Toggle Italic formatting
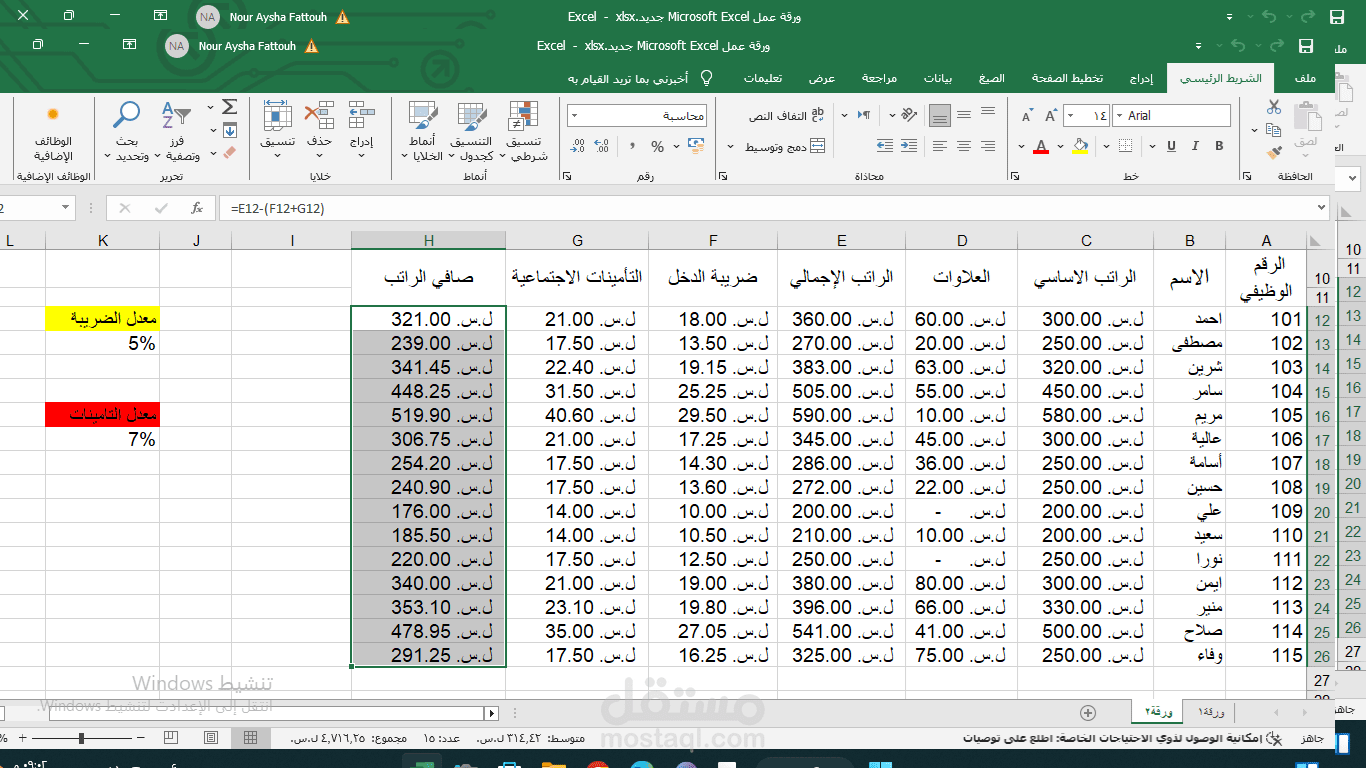Image resolution: width=1366 pixels, height=768 pixels. tap(1196, 147)
